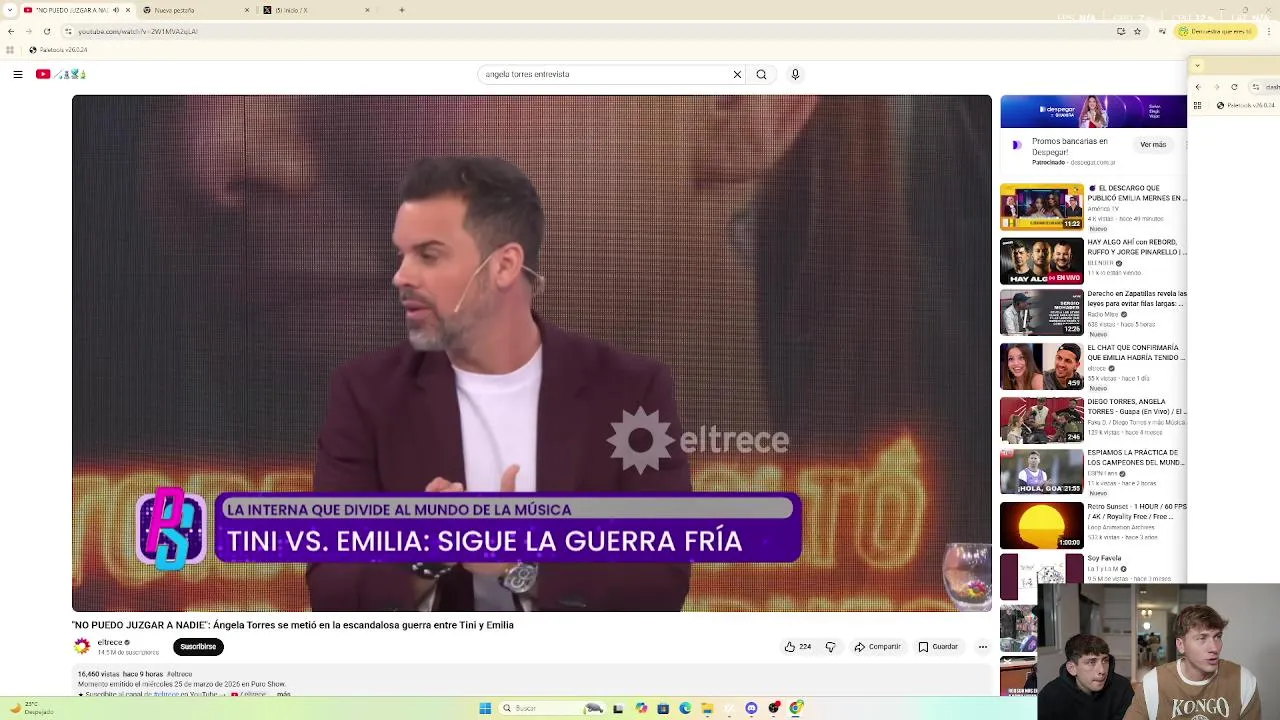Second window: open tab search dropdown

(1197, 66)
